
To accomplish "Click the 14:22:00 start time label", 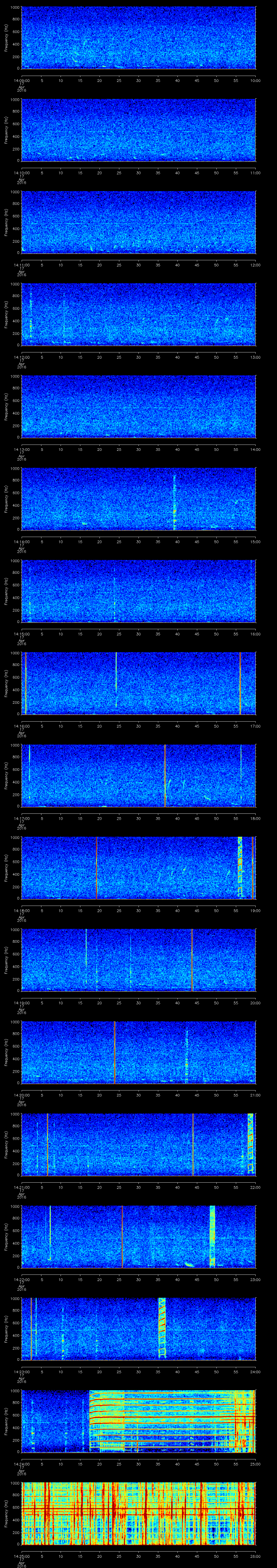I will click(x=21, y=1279).
